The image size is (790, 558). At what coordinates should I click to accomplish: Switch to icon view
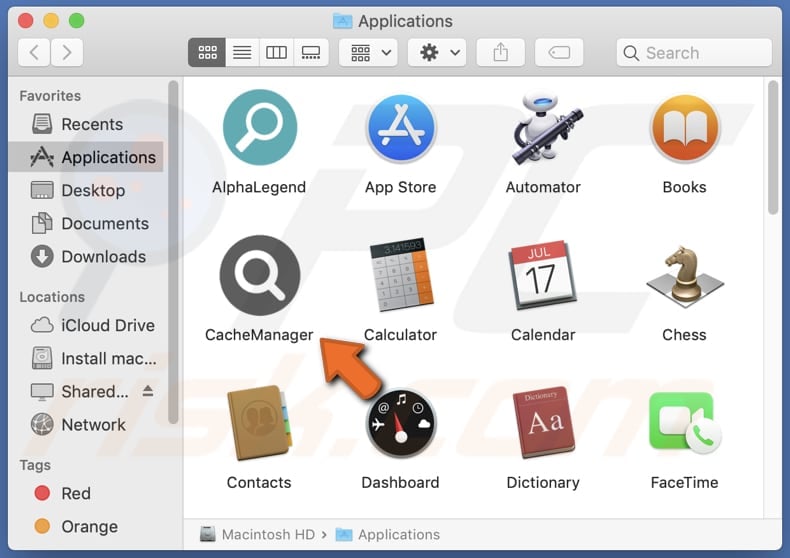207,52
